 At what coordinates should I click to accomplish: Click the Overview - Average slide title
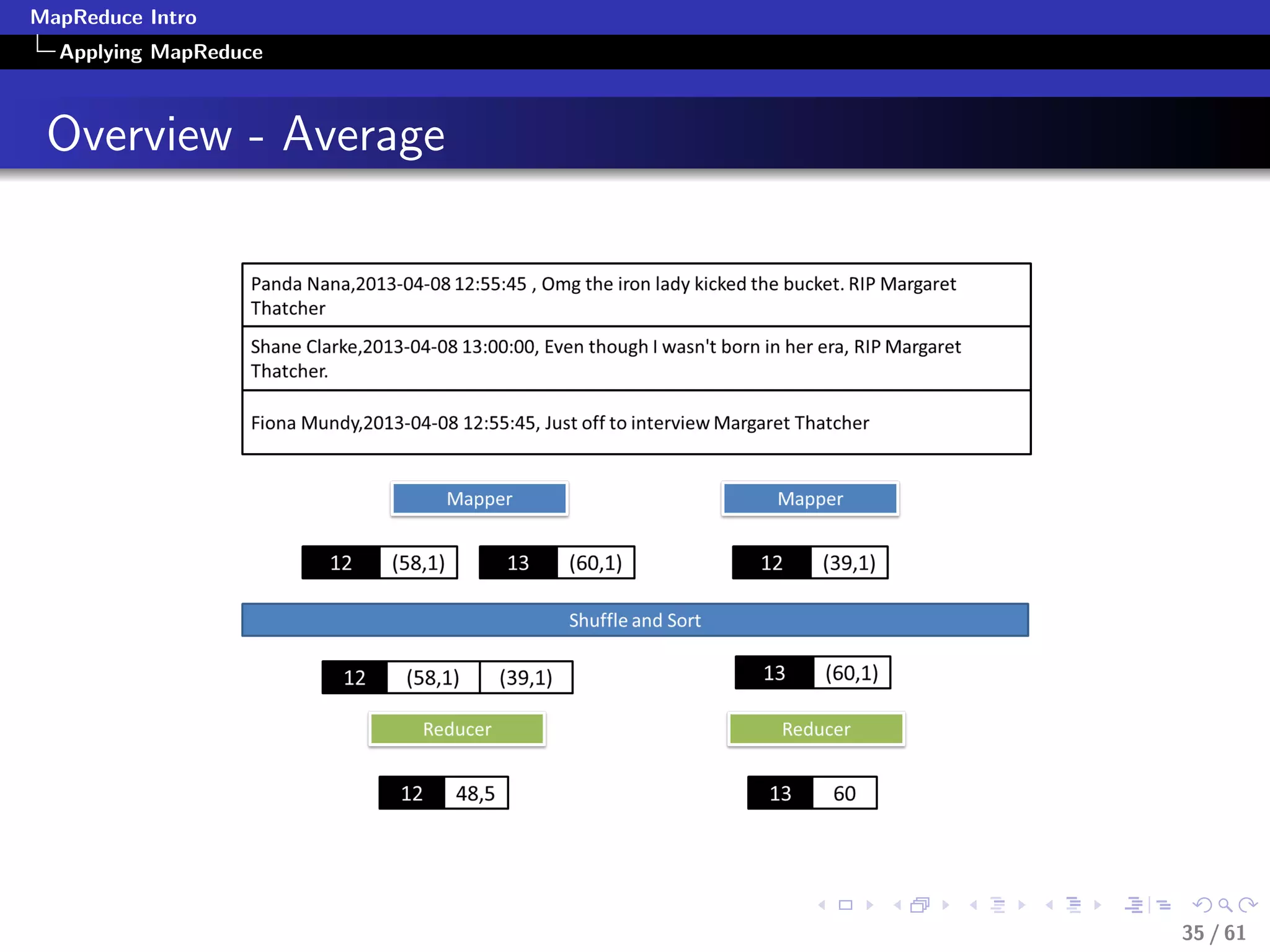246,134
